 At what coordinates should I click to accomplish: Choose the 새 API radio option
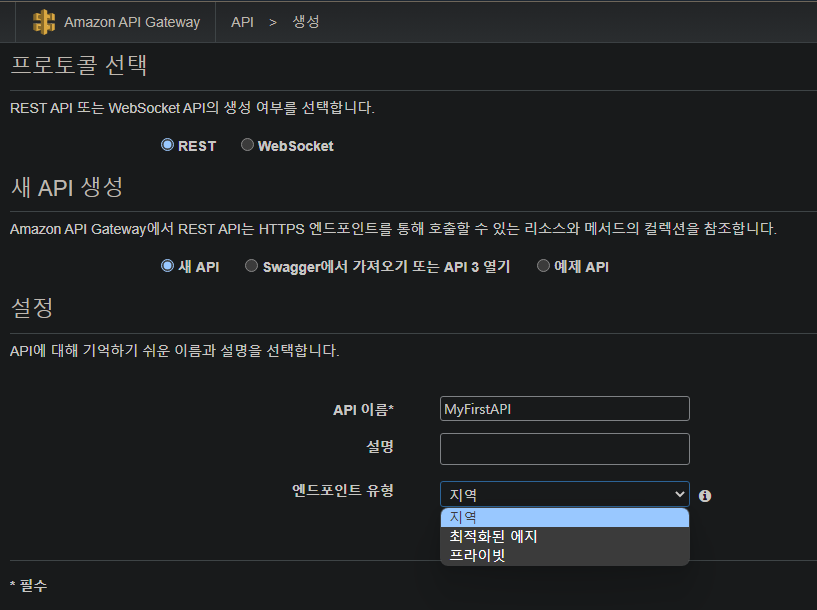(x=167, y=266)
